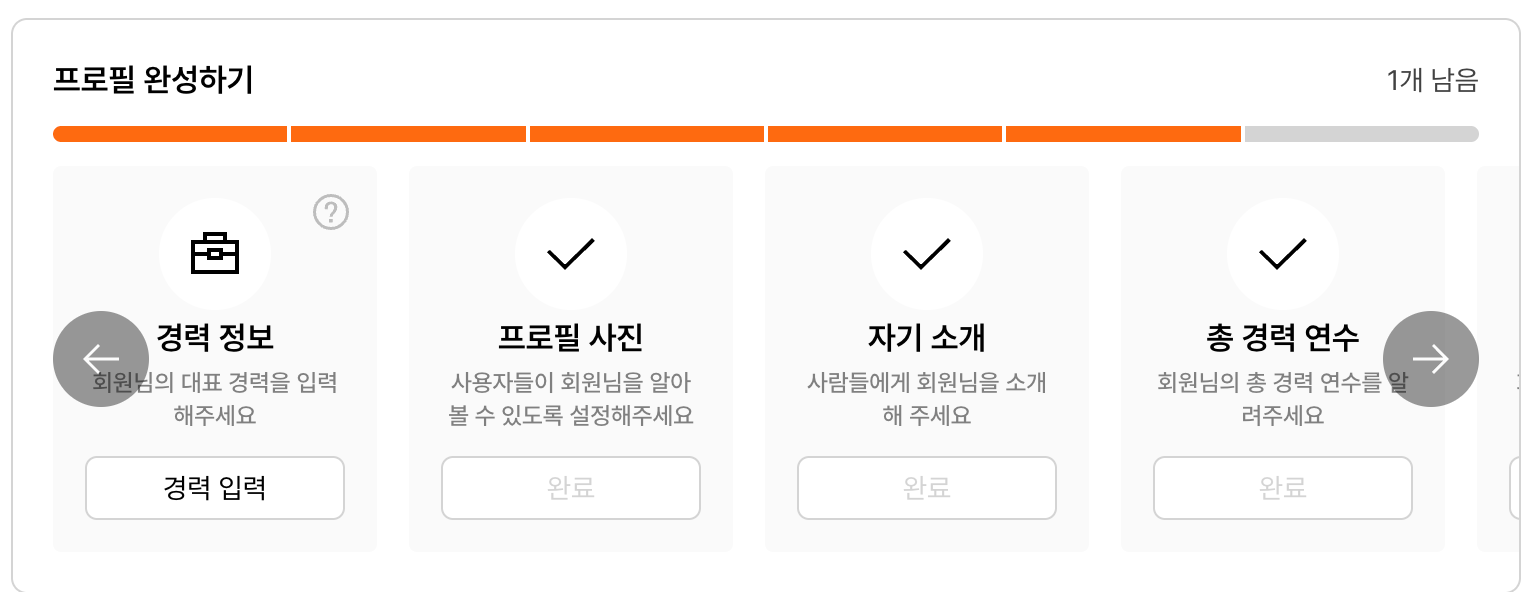Image resolution: width=1532 pixels, height=592 pixels.
Task: Click the 경력 입력 button
Action: click(215, 488)
